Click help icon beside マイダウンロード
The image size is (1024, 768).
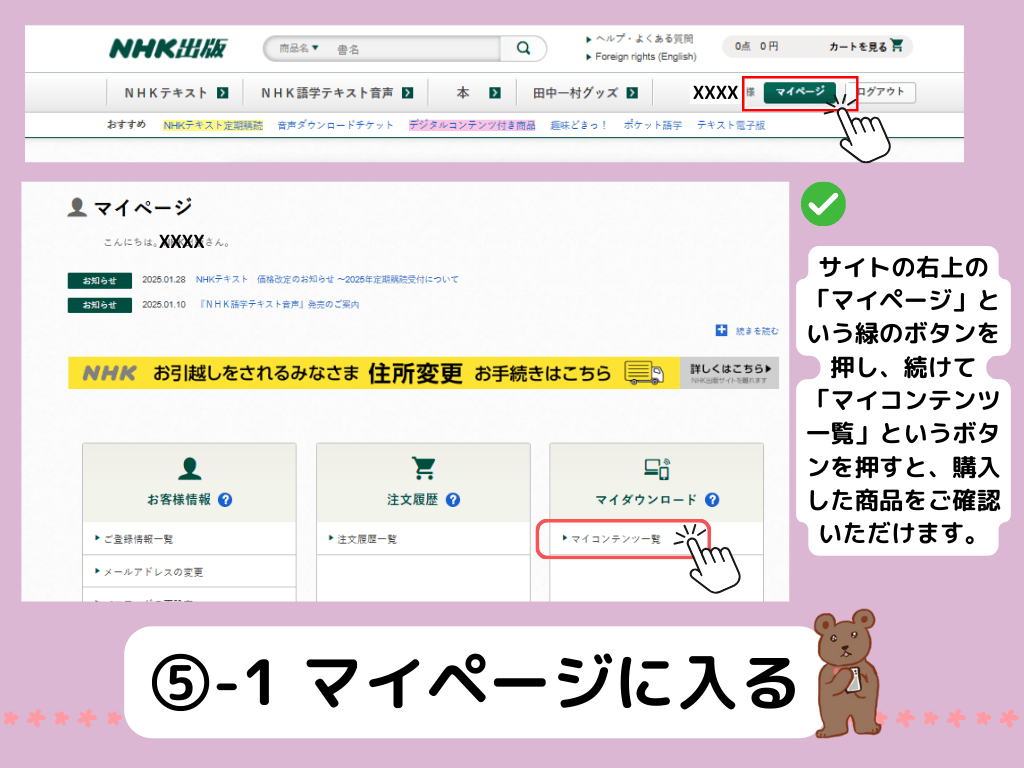(712, 500)
